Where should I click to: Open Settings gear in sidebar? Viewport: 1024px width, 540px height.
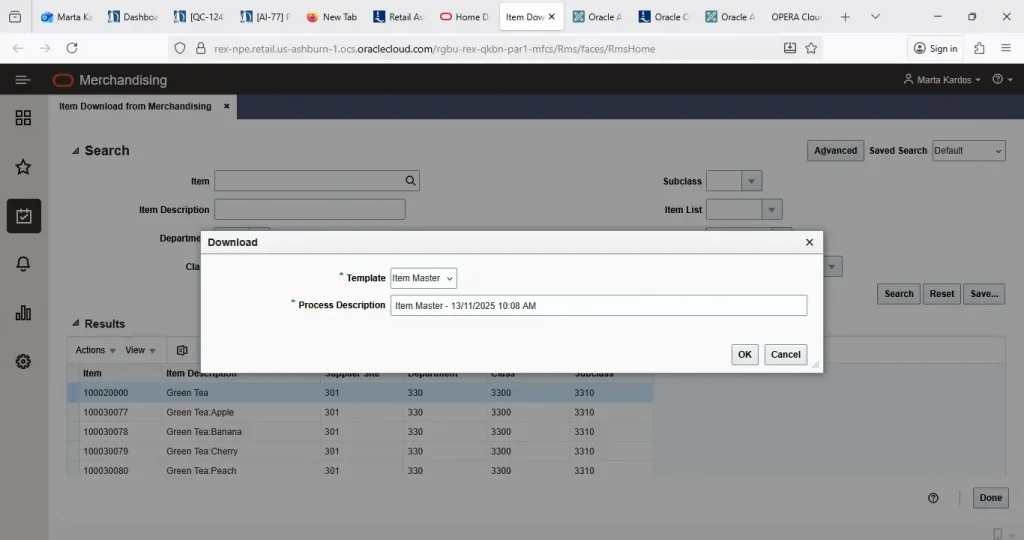tap(24, 361)
